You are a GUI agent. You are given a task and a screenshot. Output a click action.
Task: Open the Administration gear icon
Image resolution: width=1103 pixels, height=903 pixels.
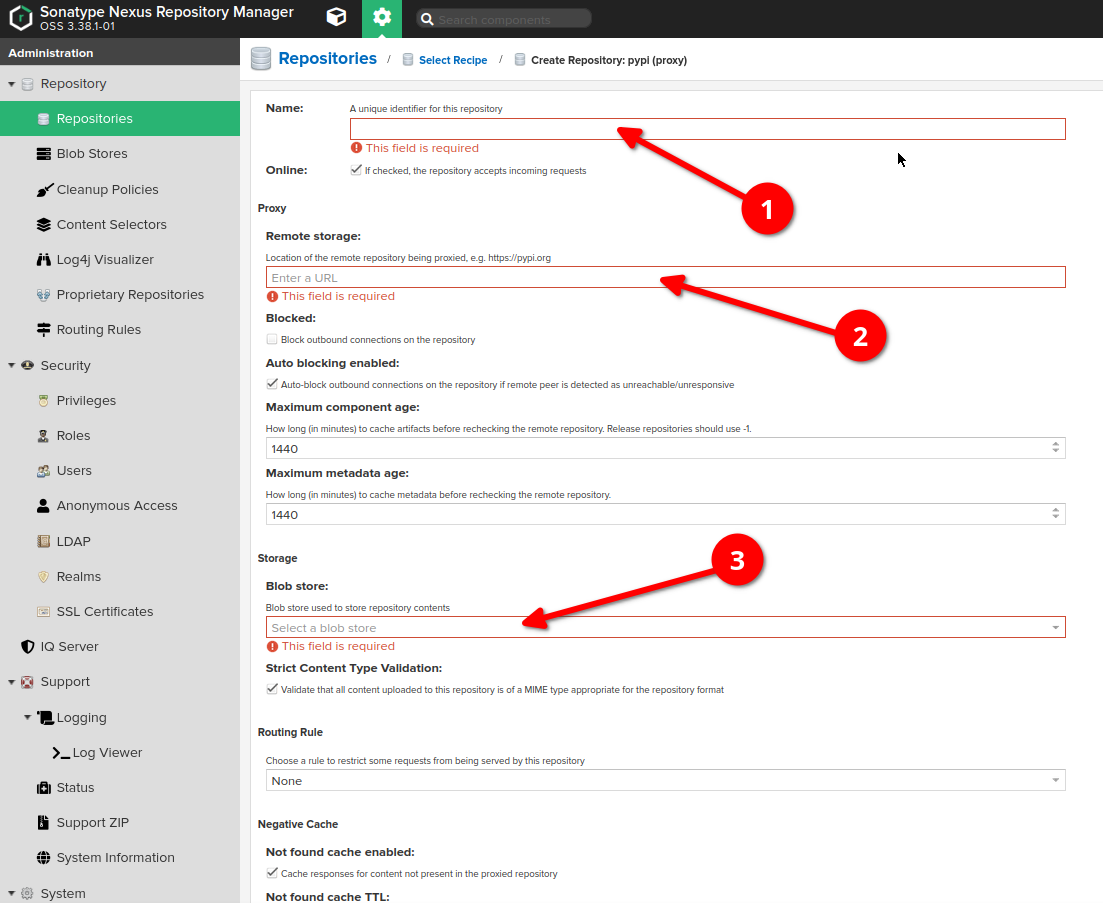click(x=382, y=18)
